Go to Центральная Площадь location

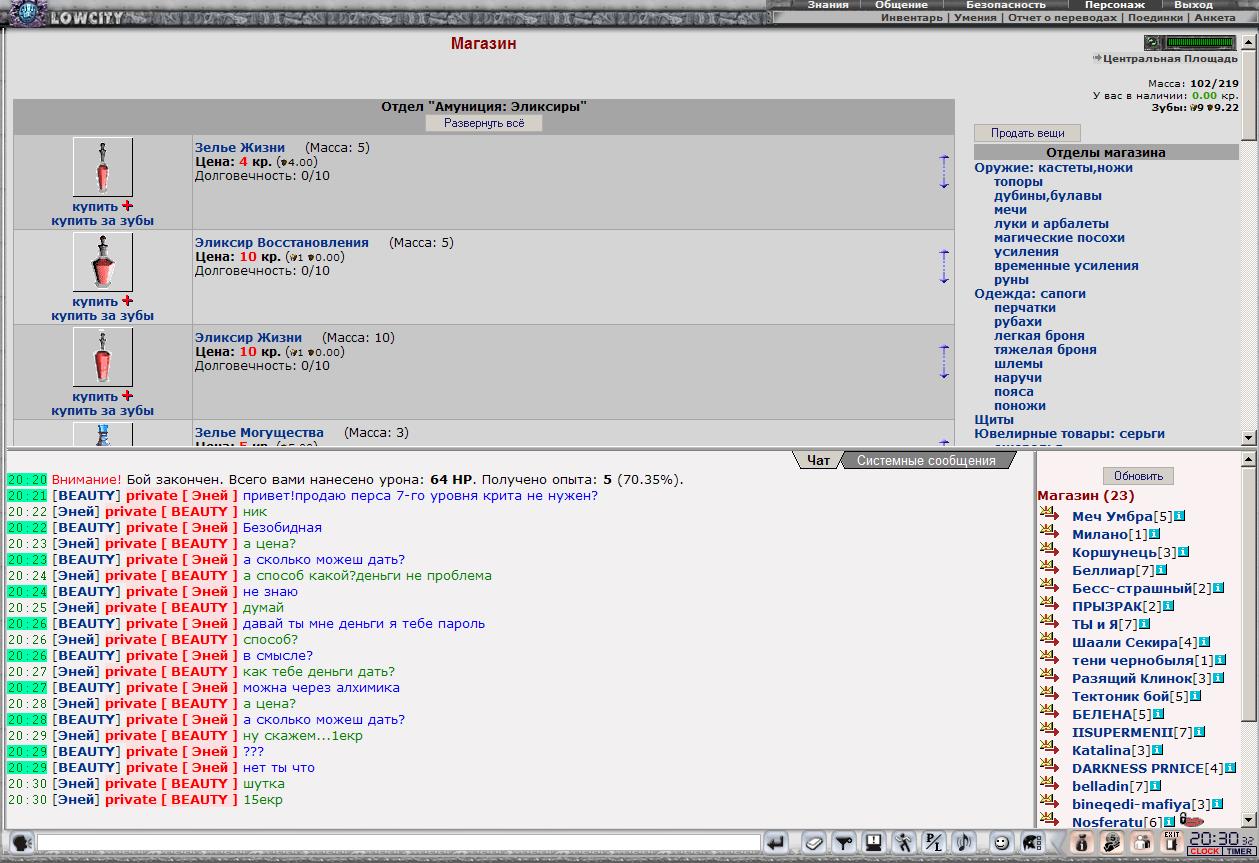[1171, 59]
